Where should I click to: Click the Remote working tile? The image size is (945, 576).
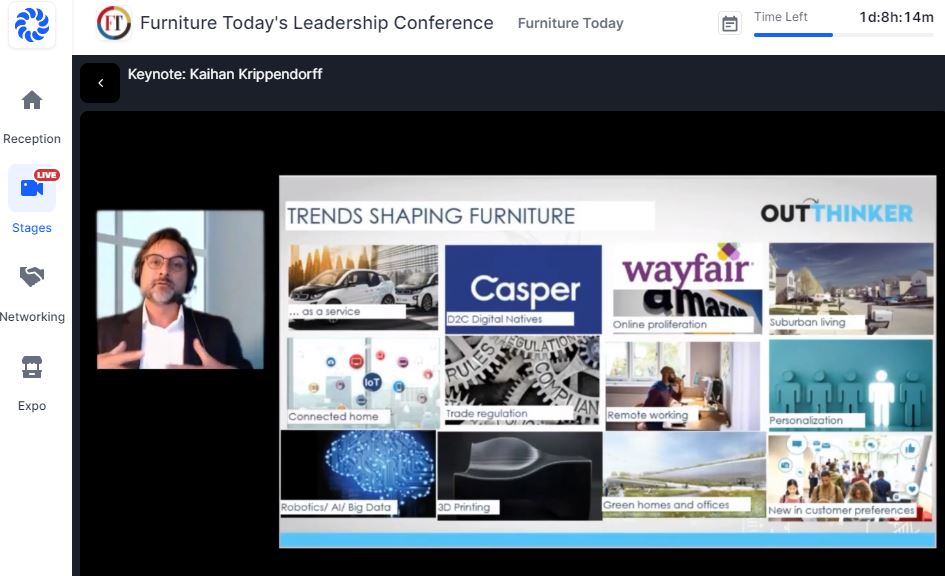683,385
